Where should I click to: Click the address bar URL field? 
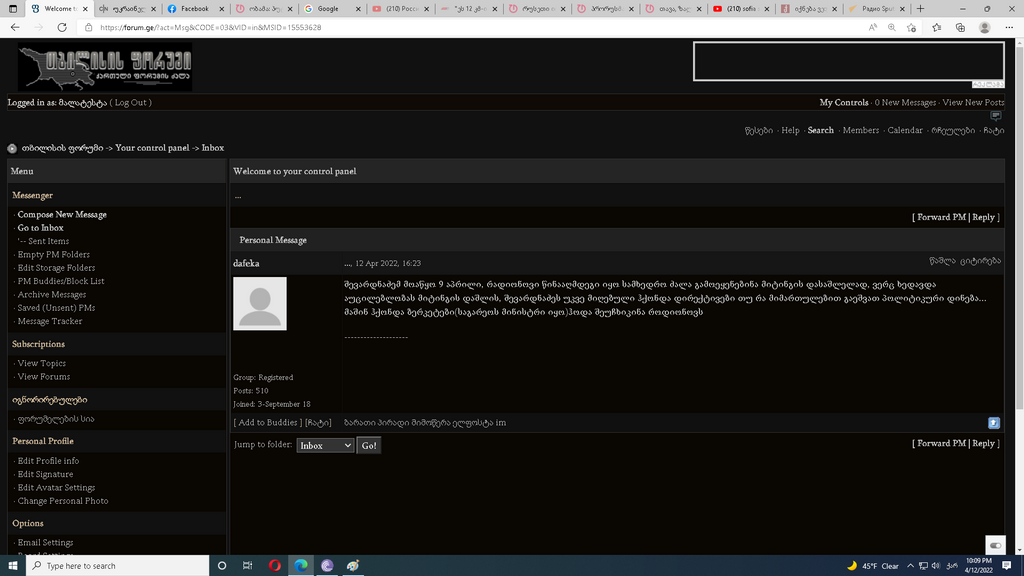(470, 27)
